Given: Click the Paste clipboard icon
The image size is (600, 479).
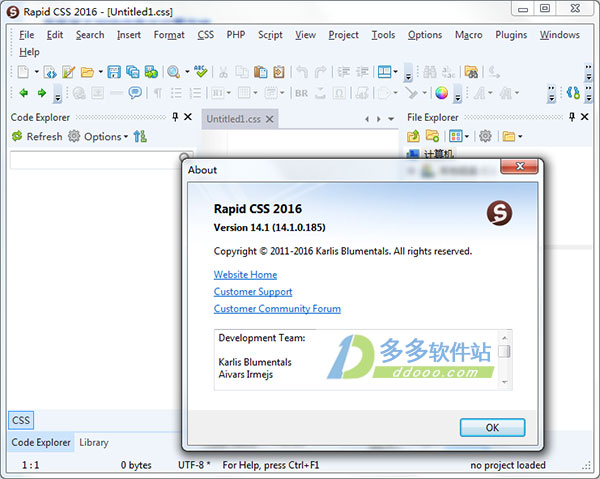Looking at the screenshot, I should click(261, 72).
